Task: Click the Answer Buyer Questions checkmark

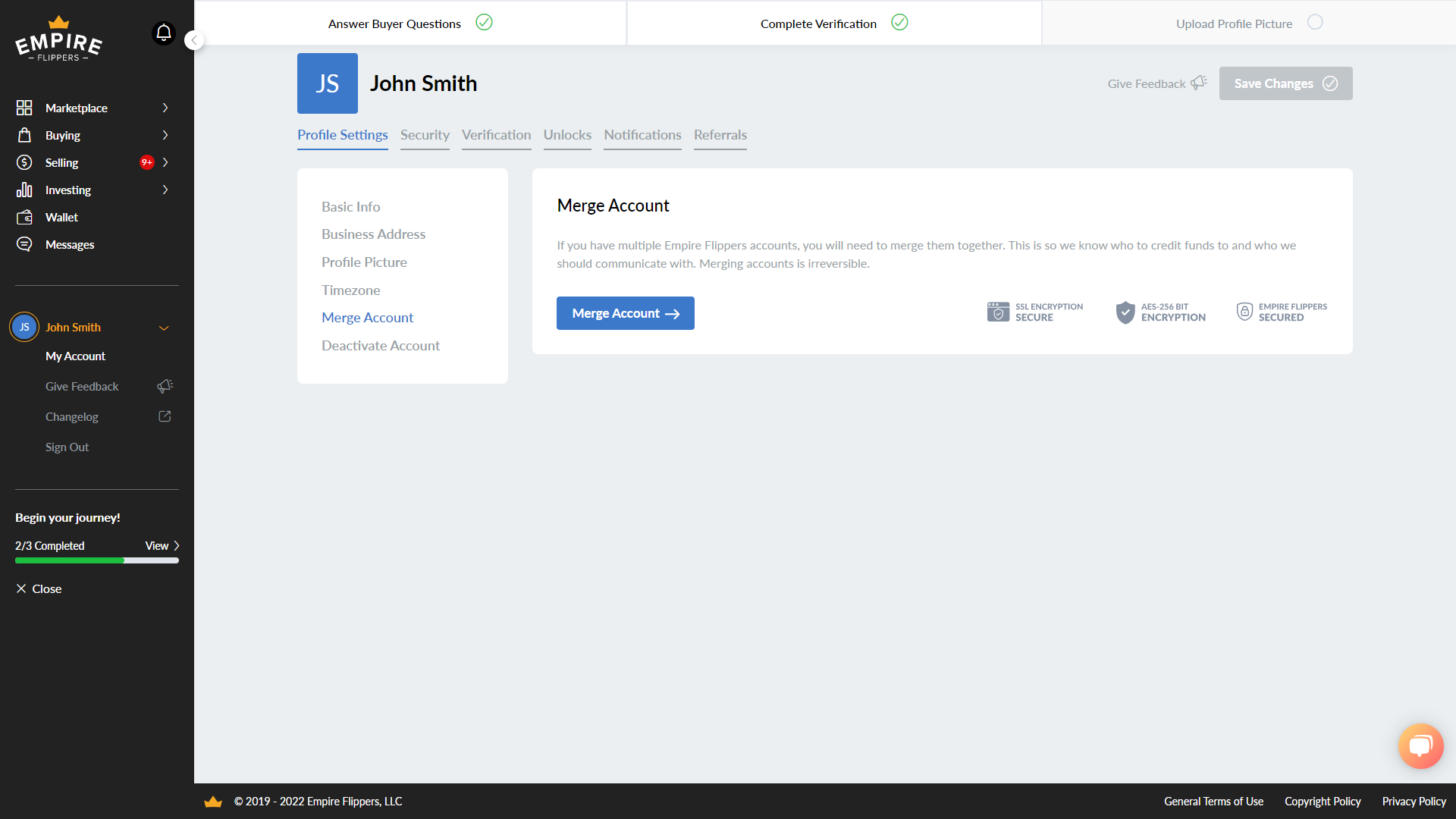Action: (x=484, y=22)
